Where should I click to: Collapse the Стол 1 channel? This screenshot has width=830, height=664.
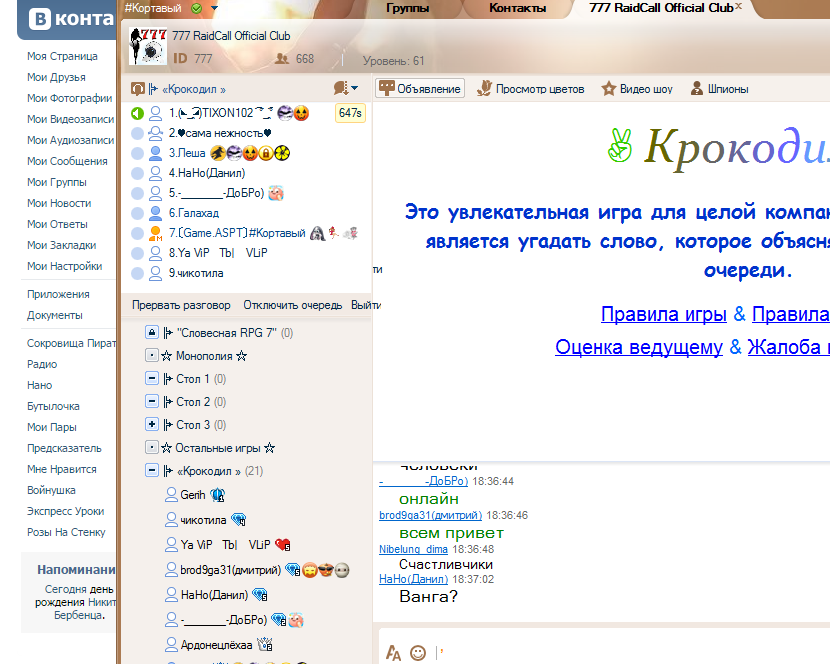click(151, 379)
